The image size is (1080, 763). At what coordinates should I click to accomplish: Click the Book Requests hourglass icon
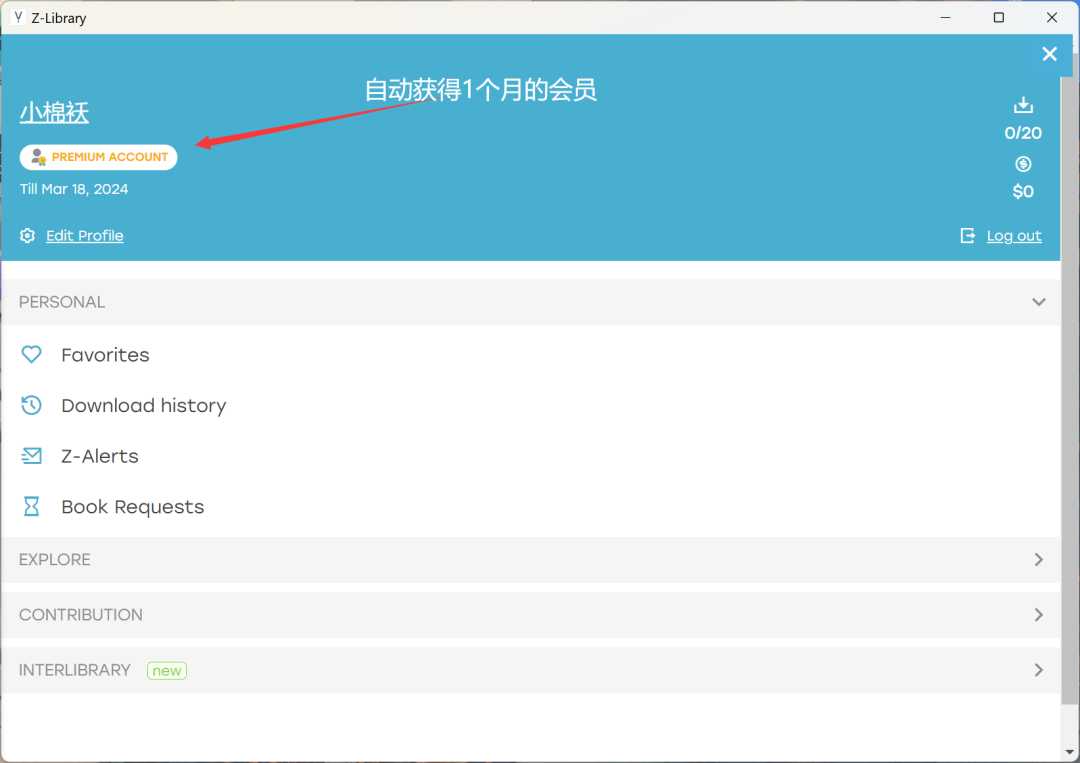point(32,507)
